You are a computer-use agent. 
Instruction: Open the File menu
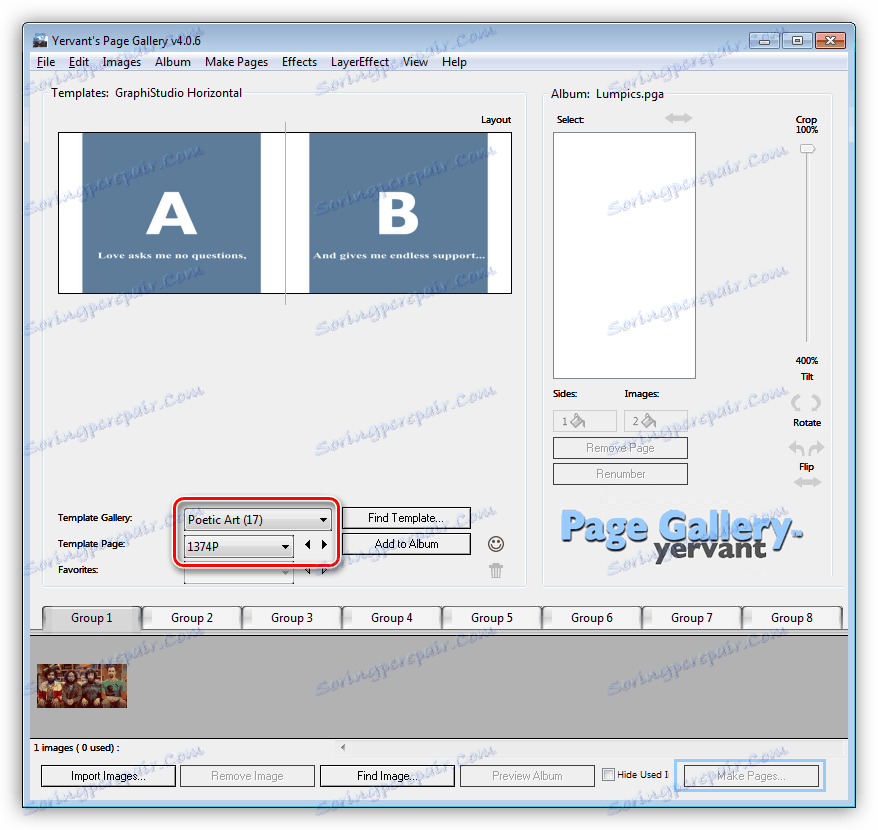pos(46,62)
